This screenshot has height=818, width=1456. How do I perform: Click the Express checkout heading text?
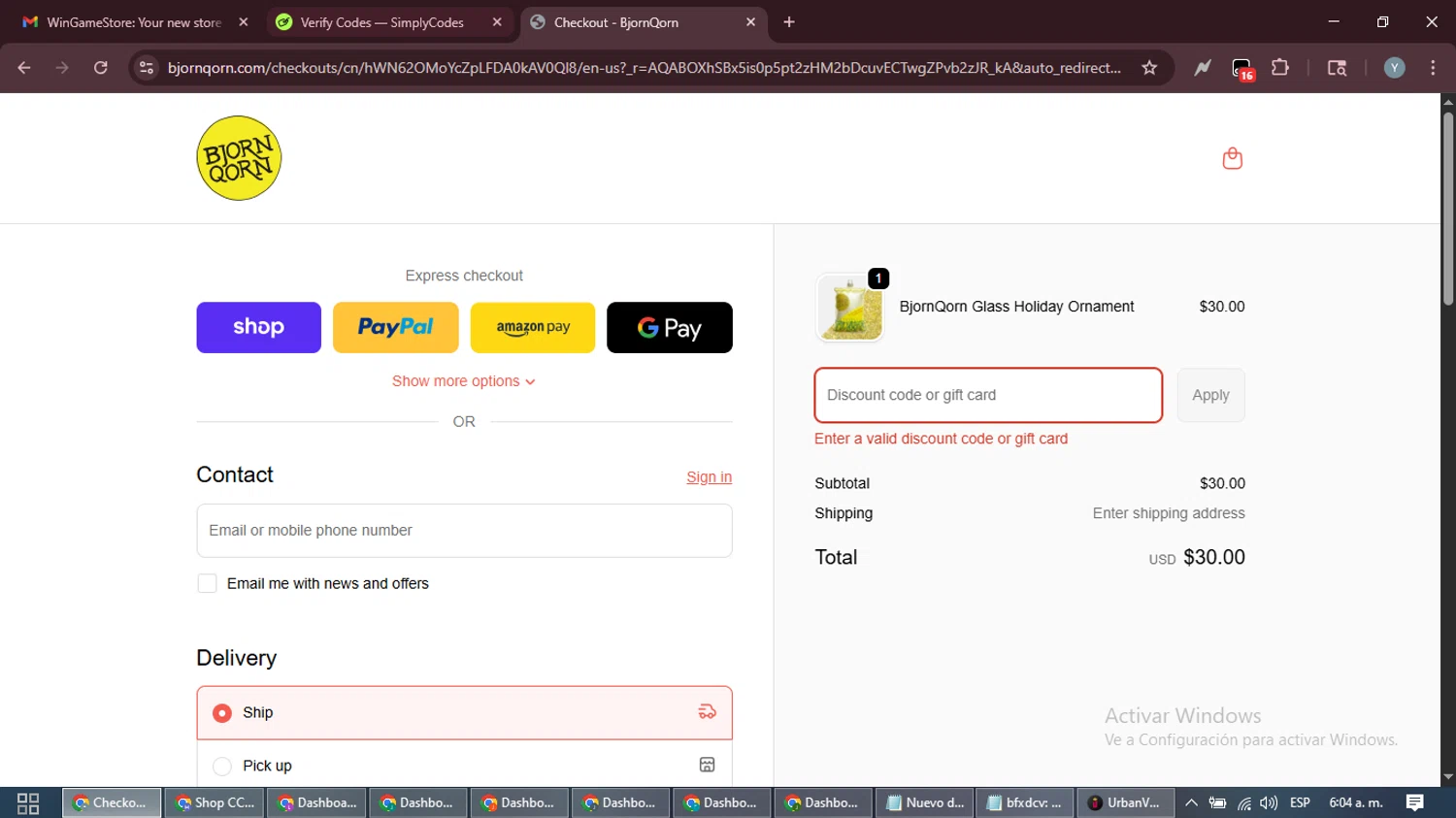pyautogui.click(x=464, y=276)
